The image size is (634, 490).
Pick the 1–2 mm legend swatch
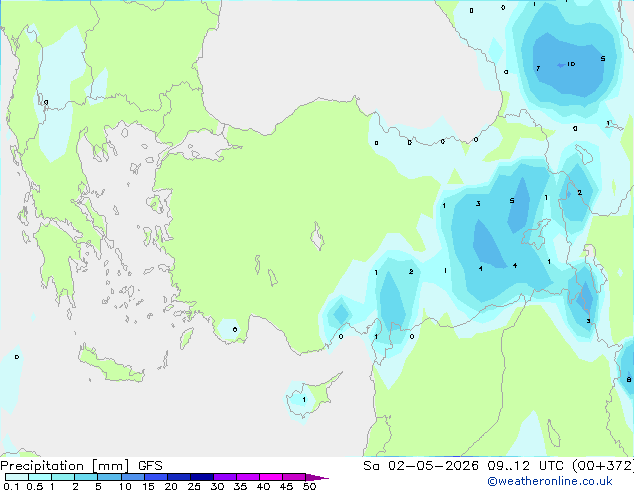63,477
